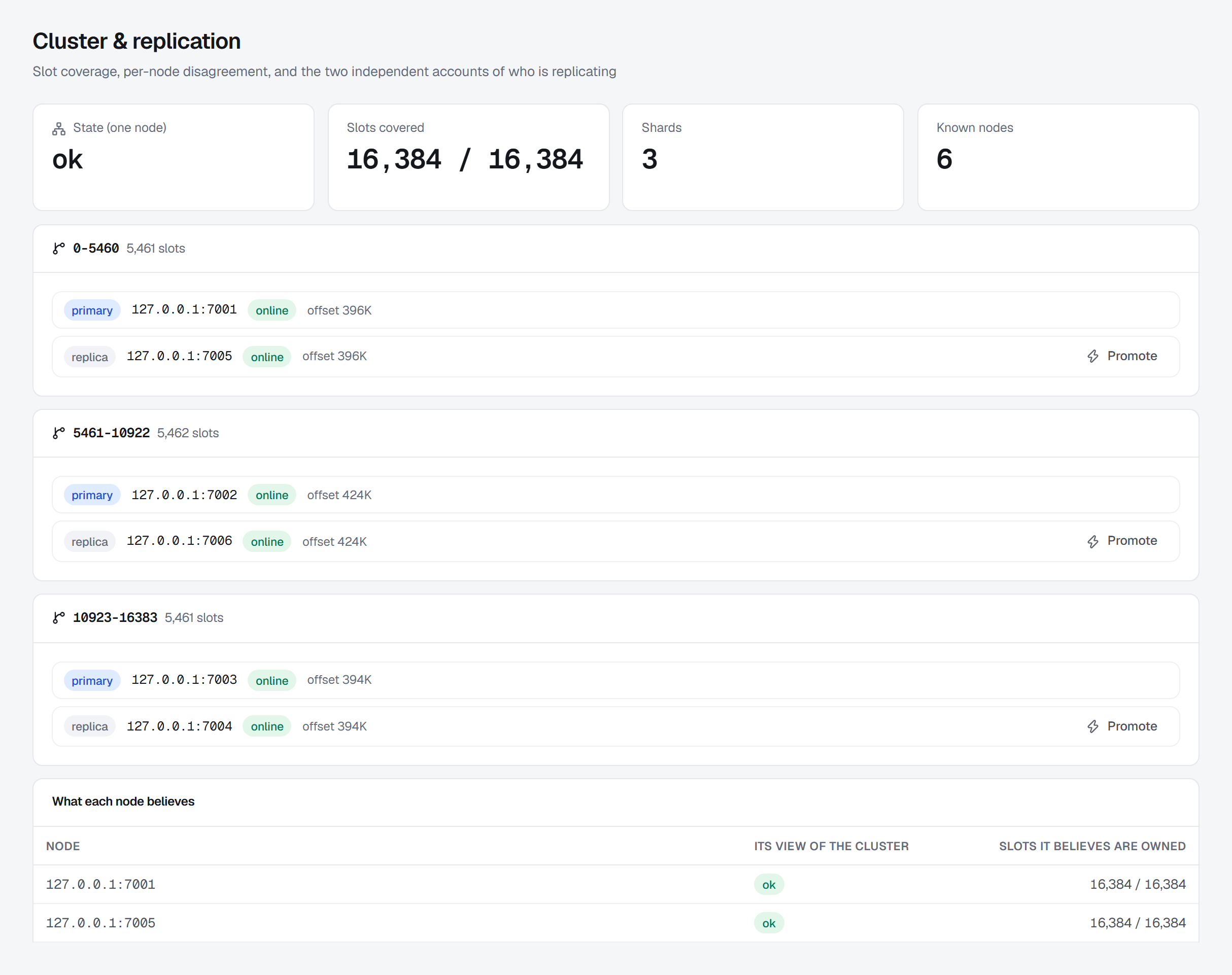Screen dimensions: 1232x975
Task: Promote replica 127.0.0.1:7005 to primary
Action: coord(1122,356)
